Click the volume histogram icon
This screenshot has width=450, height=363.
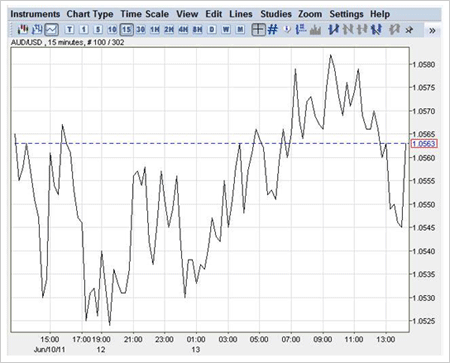coord(315,30)
